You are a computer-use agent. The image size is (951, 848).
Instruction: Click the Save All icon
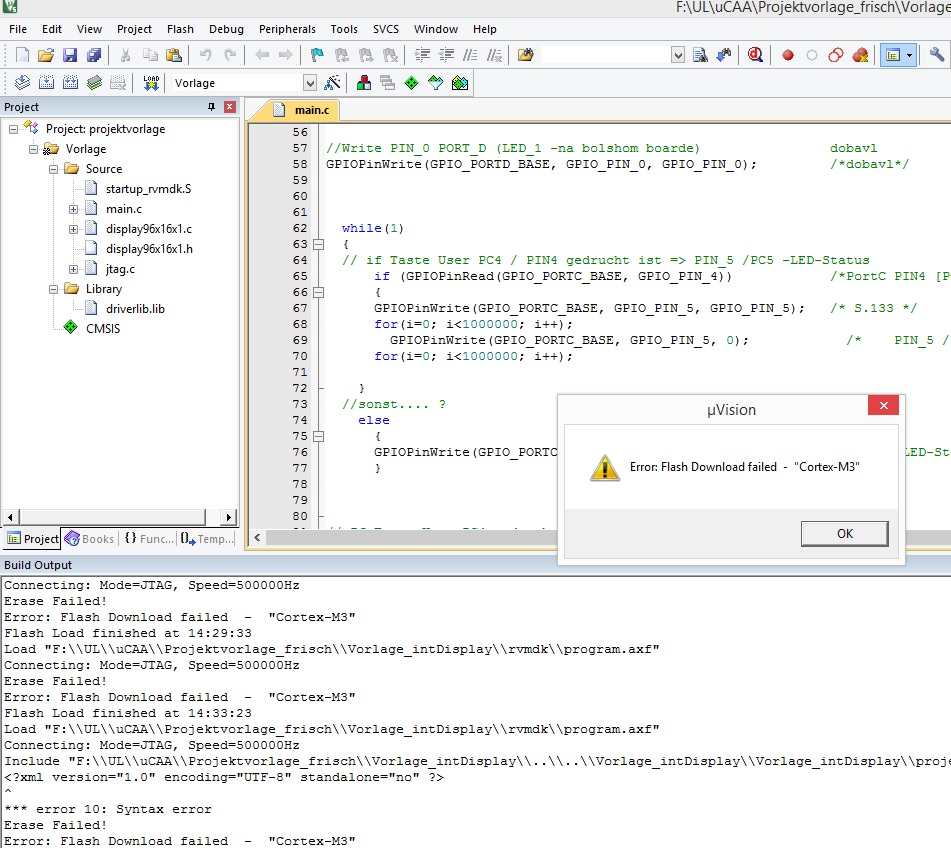click(93, 55)
